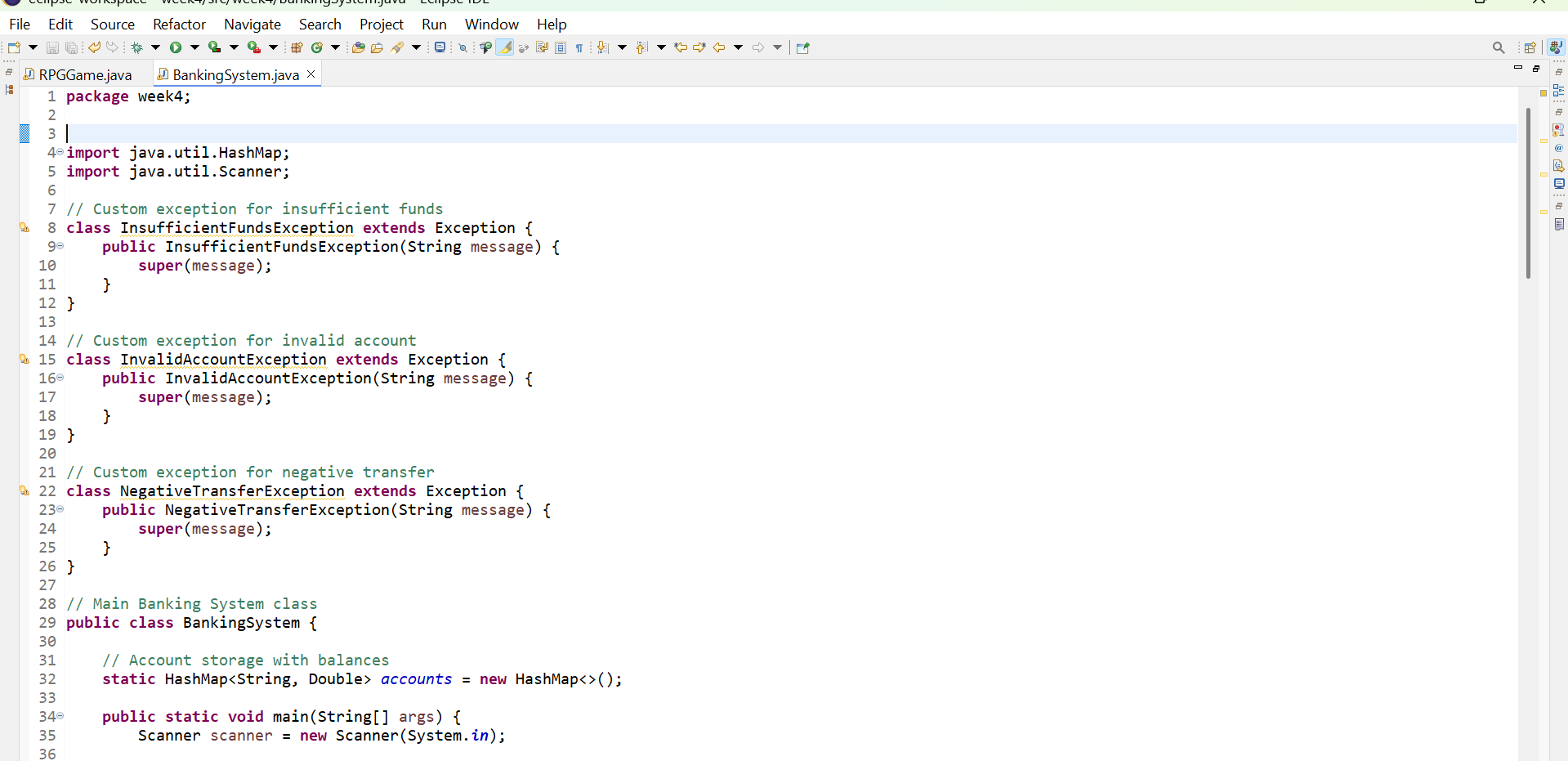Screen dimensions: 1568x761
Task: Jump to Last Edit Location
Action: pyautogui.click(x=680, y=48)
